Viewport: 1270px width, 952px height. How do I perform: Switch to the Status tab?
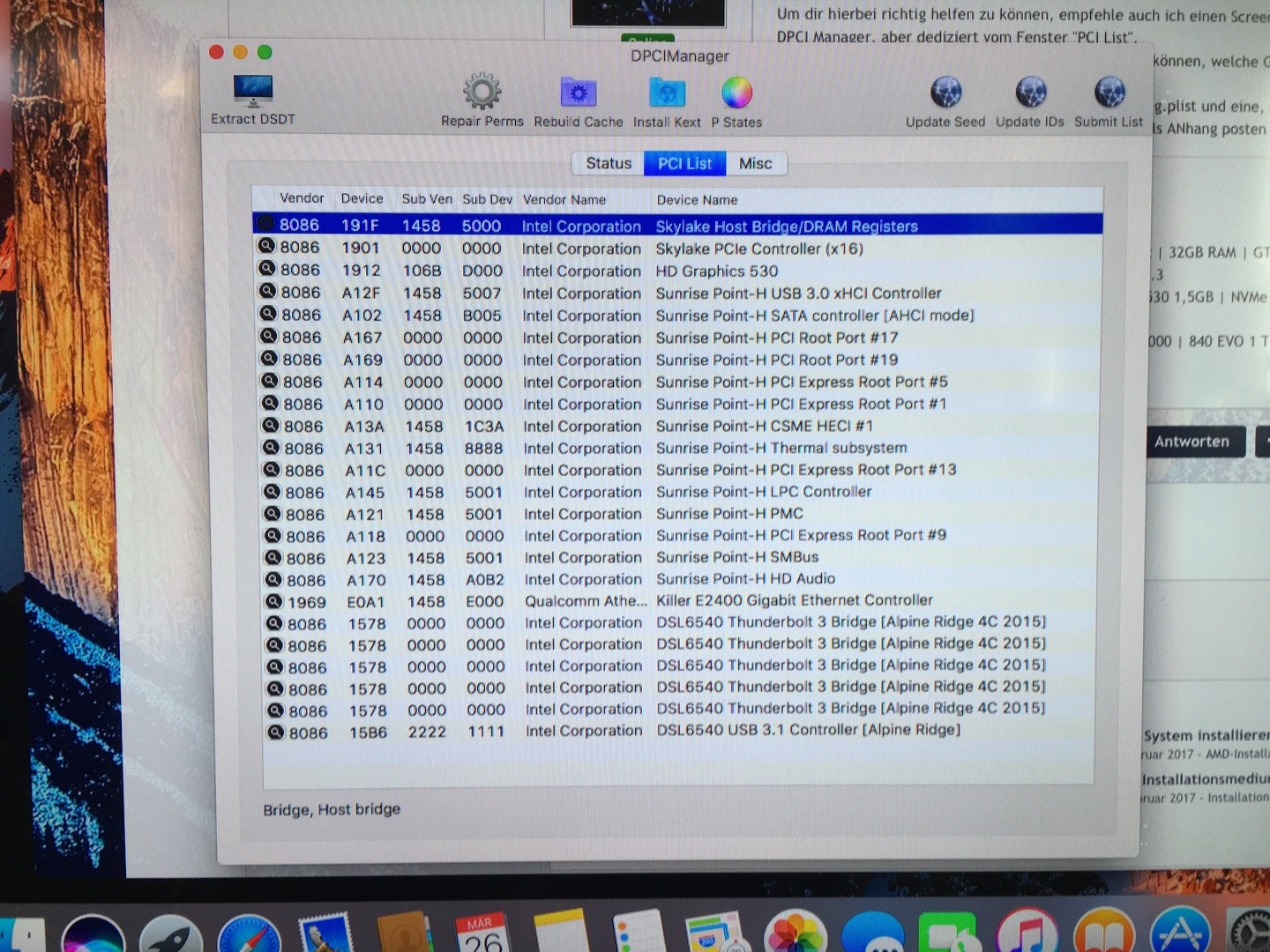point(609,163)
